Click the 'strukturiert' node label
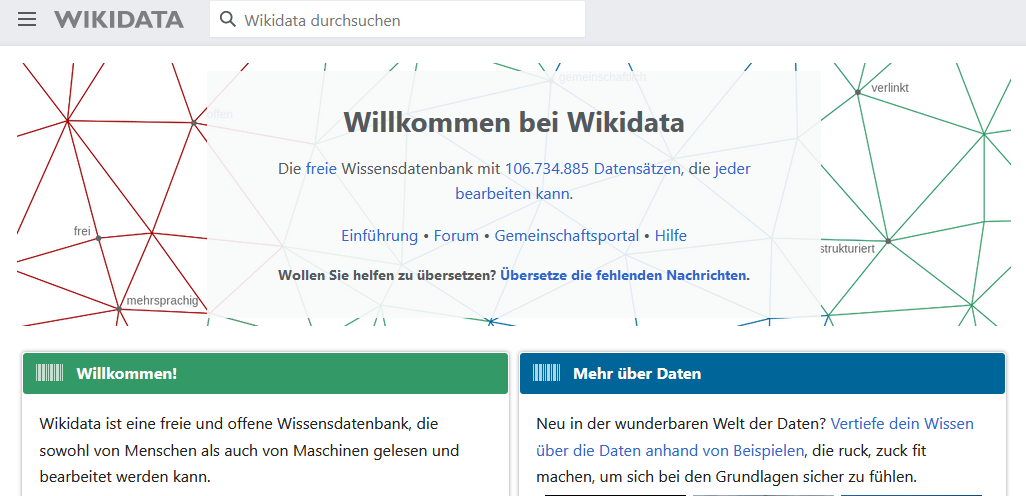1026x496 pixels. (847, 249)
